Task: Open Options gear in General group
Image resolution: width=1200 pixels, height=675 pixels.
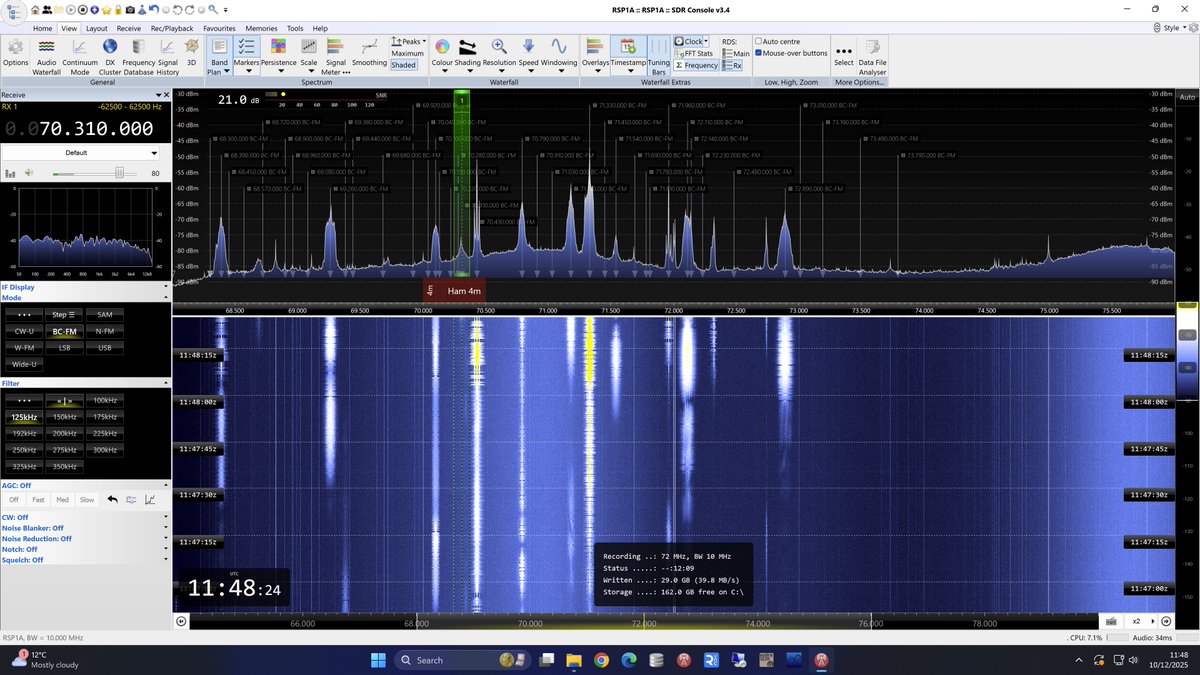Action: coord(16,53)
